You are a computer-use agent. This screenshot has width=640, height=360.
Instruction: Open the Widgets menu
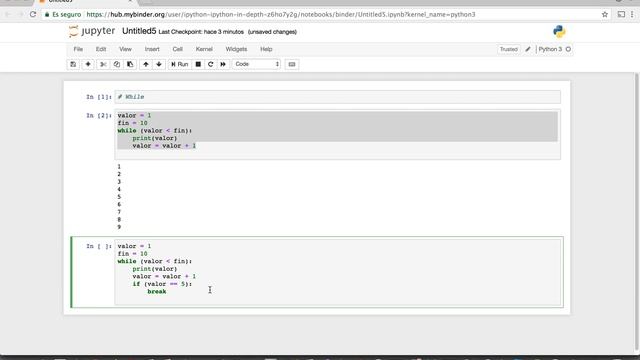tap(236, 49)
